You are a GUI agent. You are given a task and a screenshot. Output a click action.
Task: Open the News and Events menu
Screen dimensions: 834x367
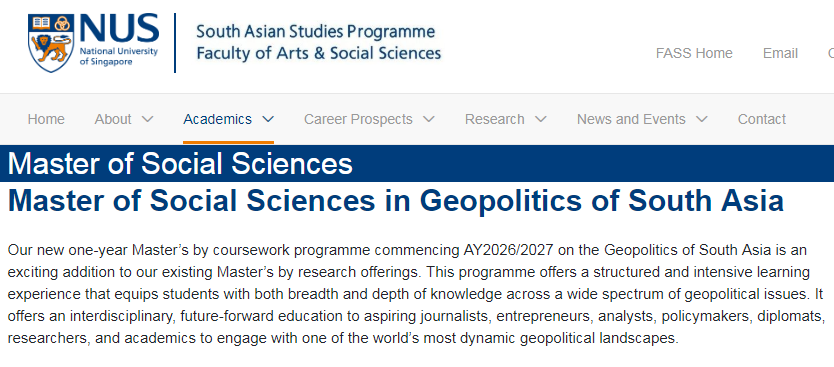tap(631, 119)
